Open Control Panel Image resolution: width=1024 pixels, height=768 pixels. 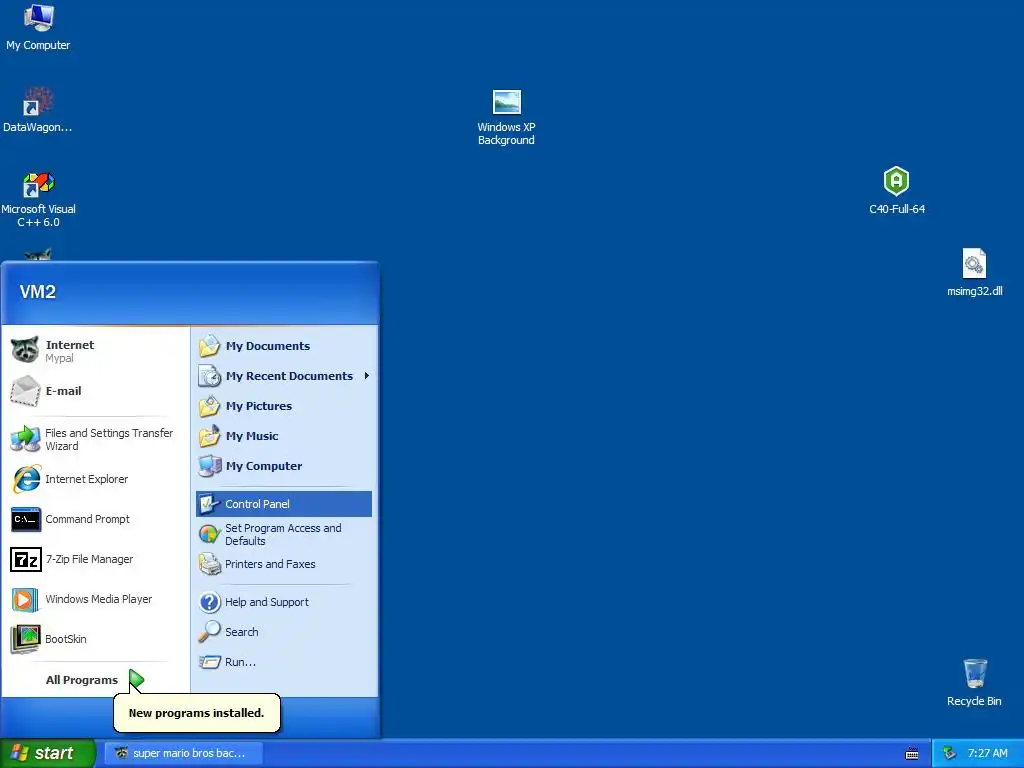click(x=284, y=504)
